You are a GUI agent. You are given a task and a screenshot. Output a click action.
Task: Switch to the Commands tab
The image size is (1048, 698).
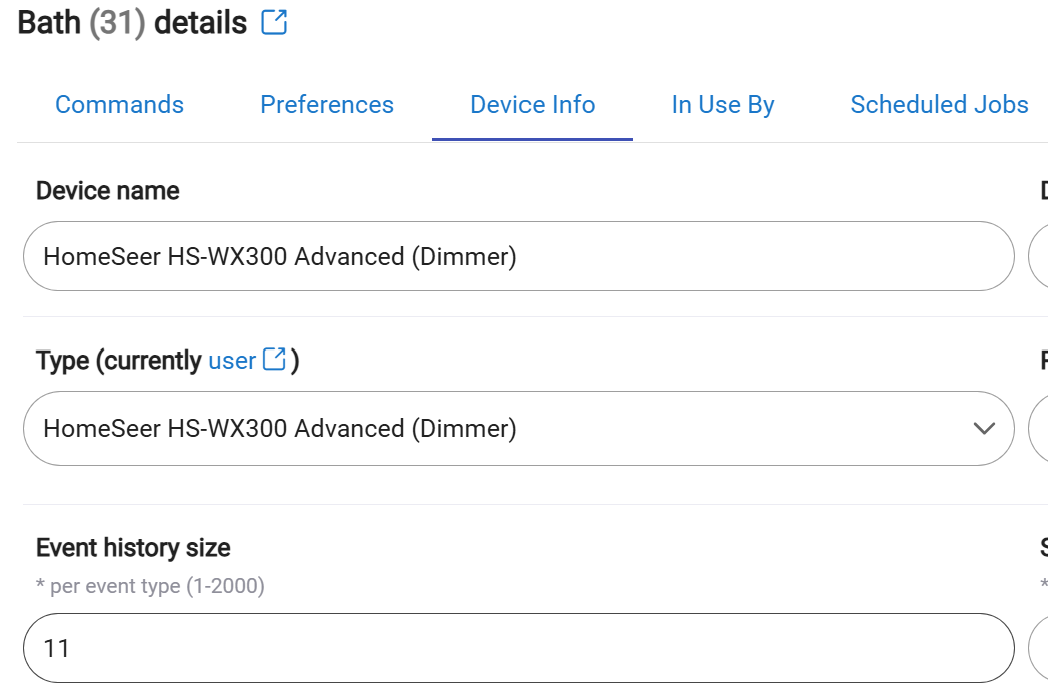(119, 104)
